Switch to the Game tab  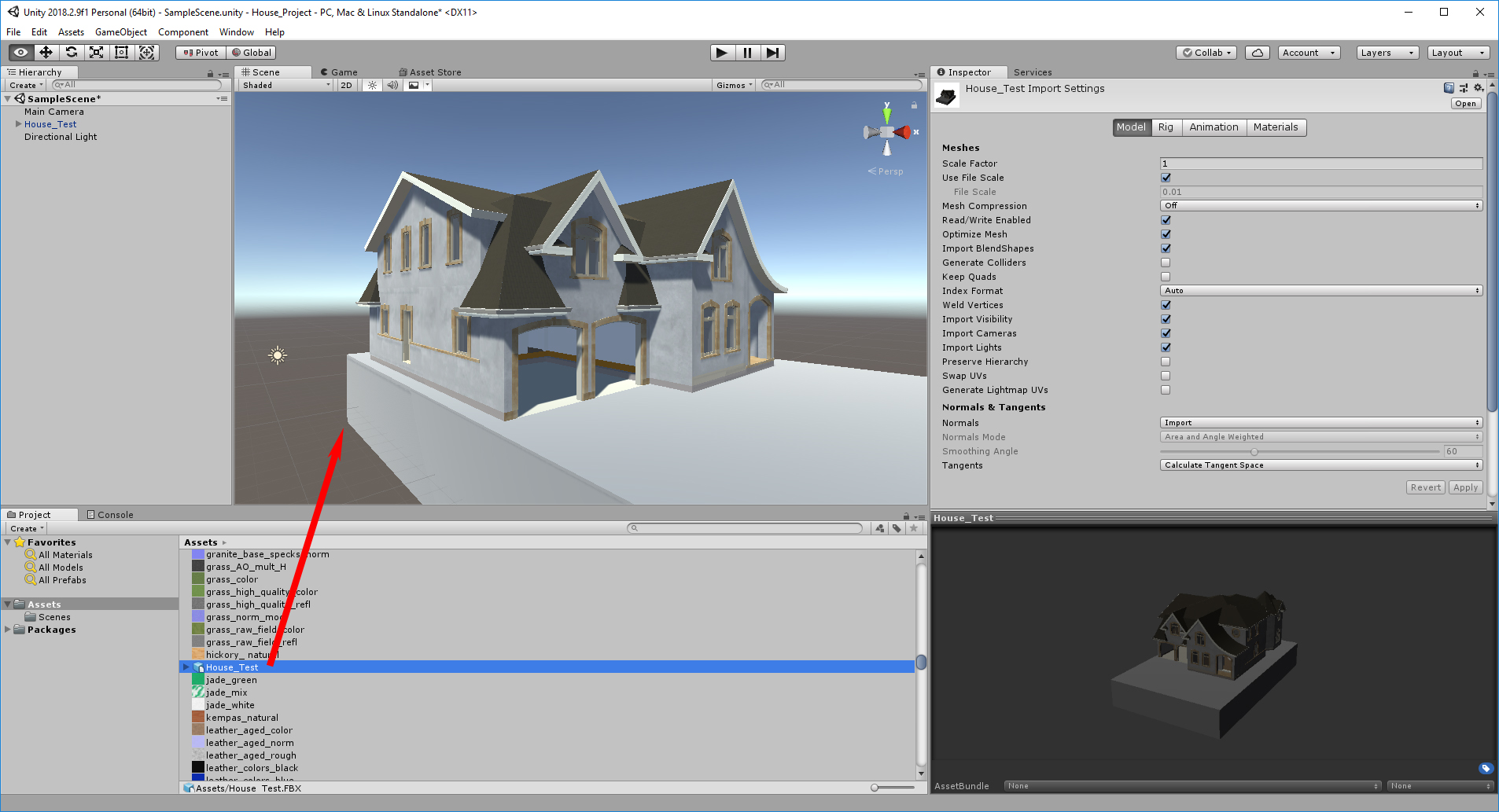point(339,72)
